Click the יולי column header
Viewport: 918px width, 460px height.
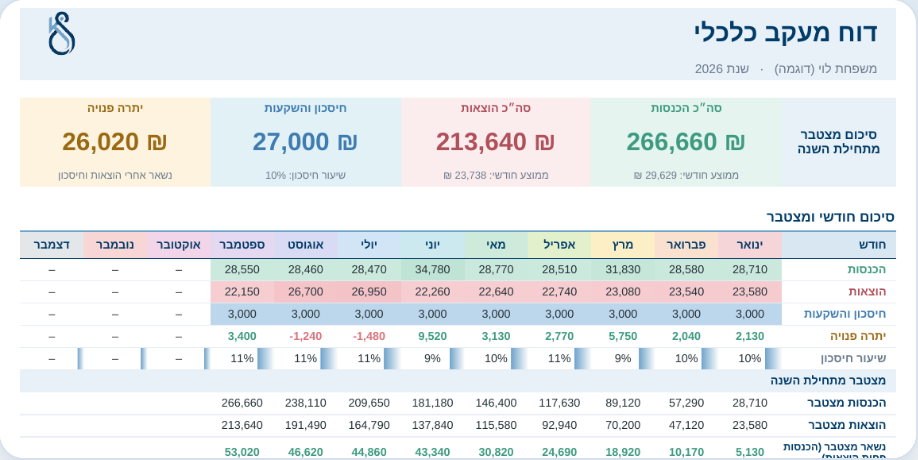point(369,245)
